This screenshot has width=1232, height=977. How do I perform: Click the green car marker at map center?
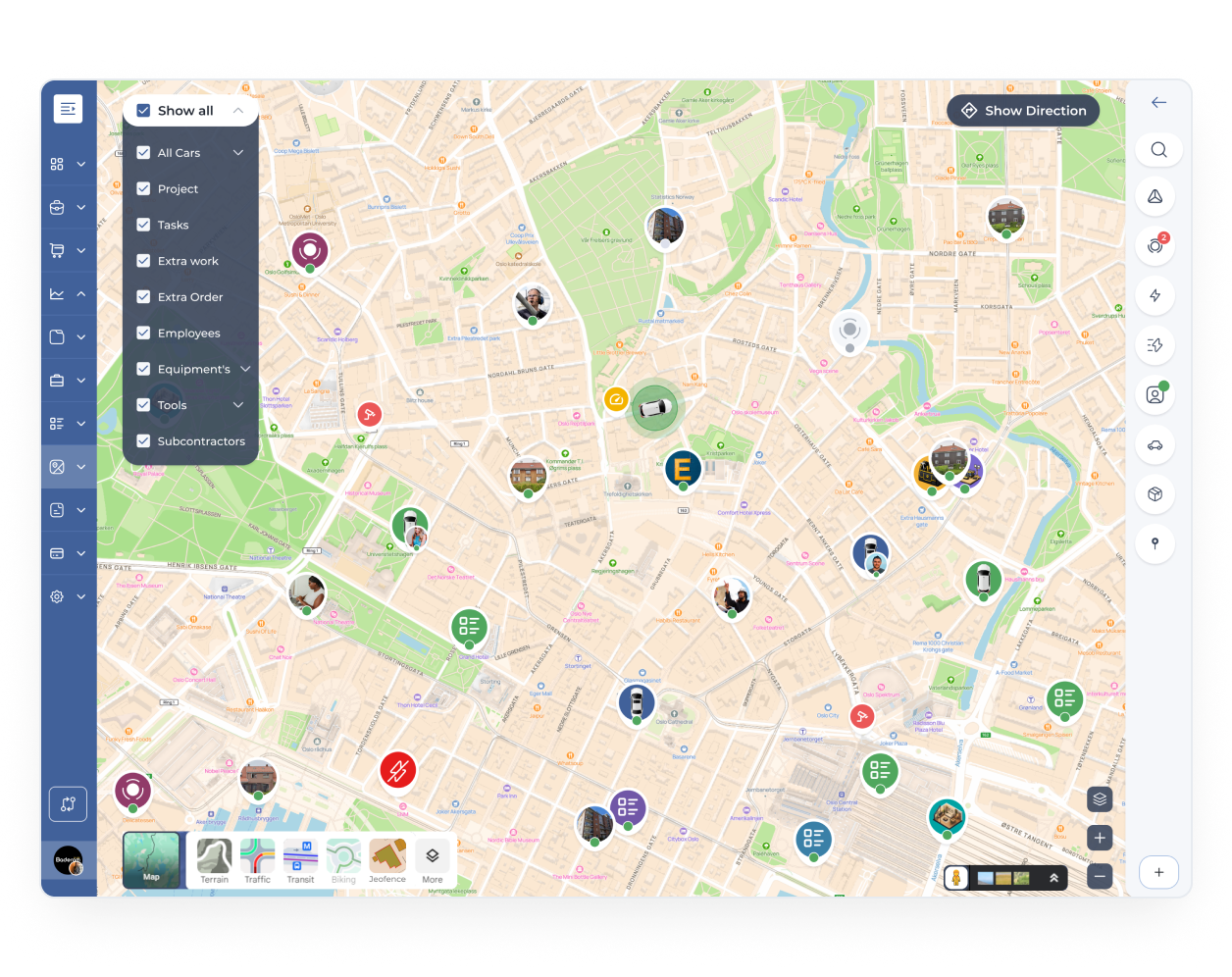653,406
